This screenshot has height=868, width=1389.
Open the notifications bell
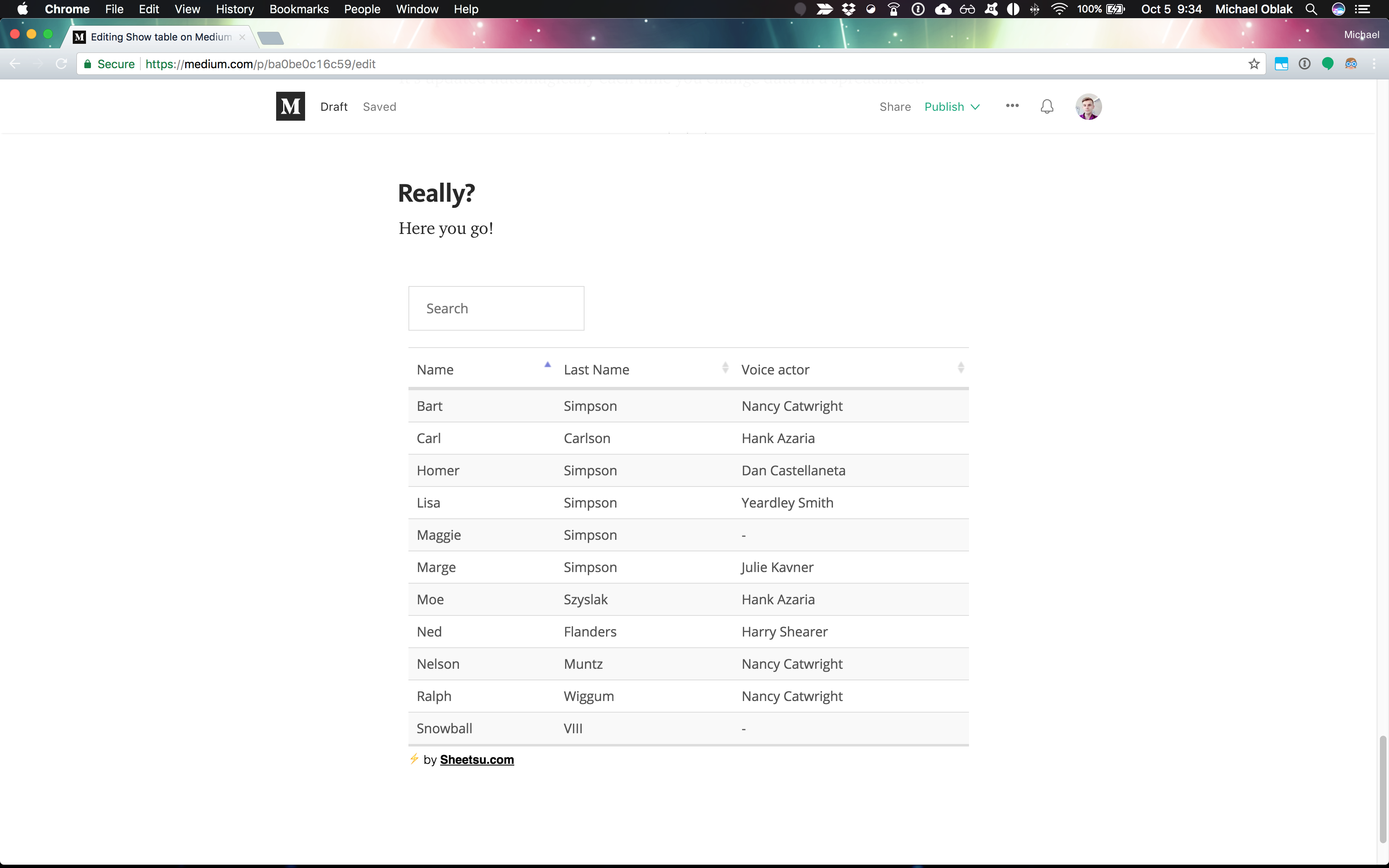pyautogui.click(x=1046, y=106)
